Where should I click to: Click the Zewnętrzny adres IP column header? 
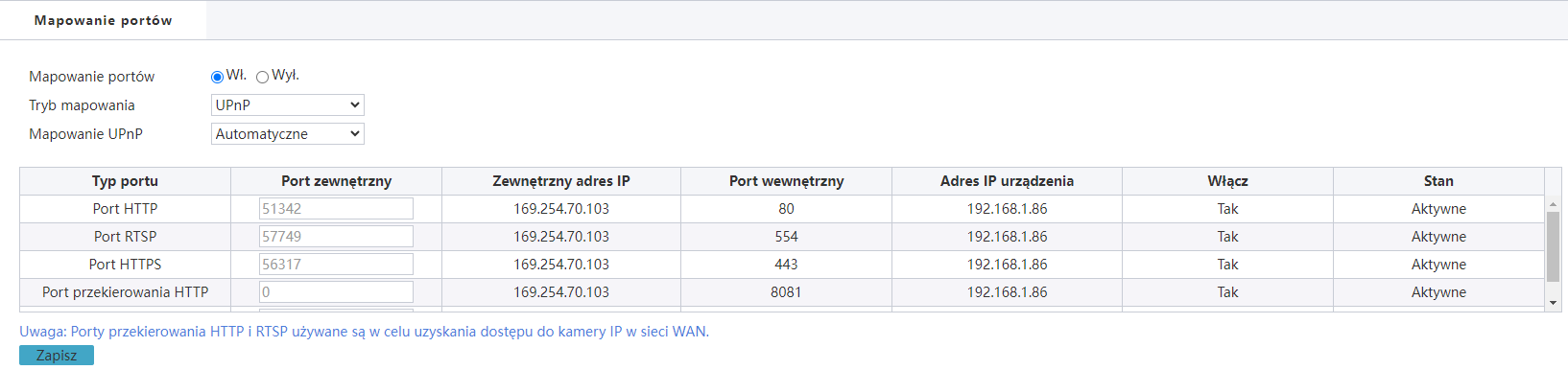click(561, 181)
